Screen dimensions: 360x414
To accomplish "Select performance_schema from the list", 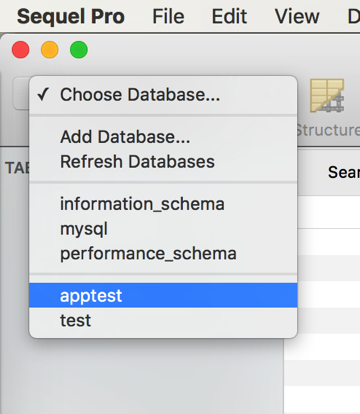I will (x=163, y=254).
